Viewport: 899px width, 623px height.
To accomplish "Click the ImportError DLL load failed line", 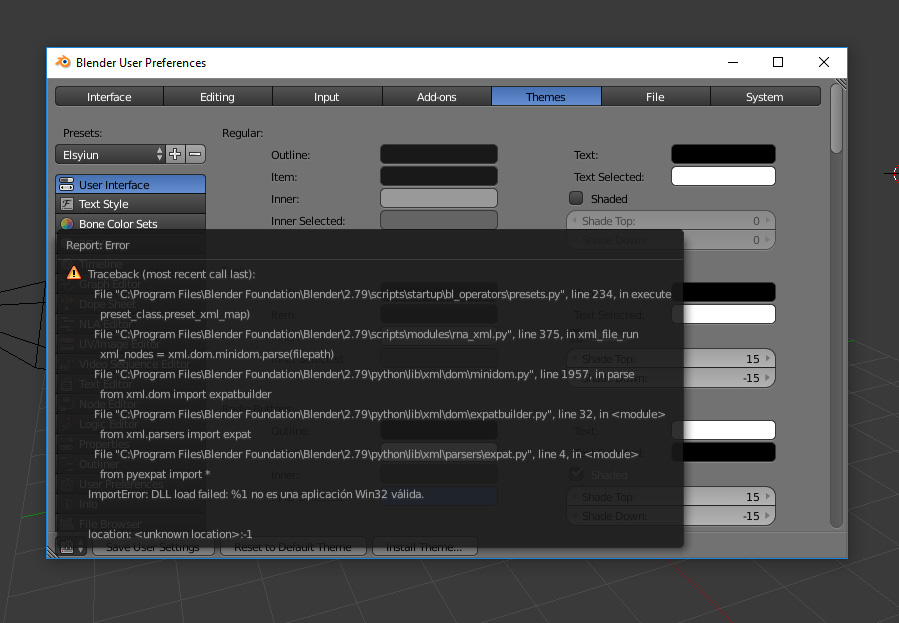I will point(256,494).
